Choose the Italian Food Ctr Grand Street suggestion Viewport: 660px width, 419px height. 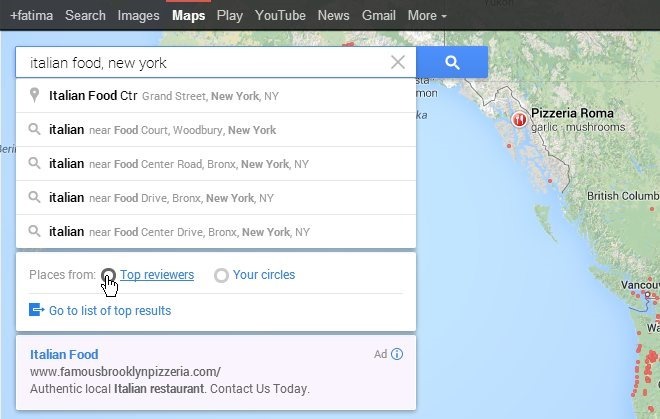pyautogui.click(x=216, y=96)
